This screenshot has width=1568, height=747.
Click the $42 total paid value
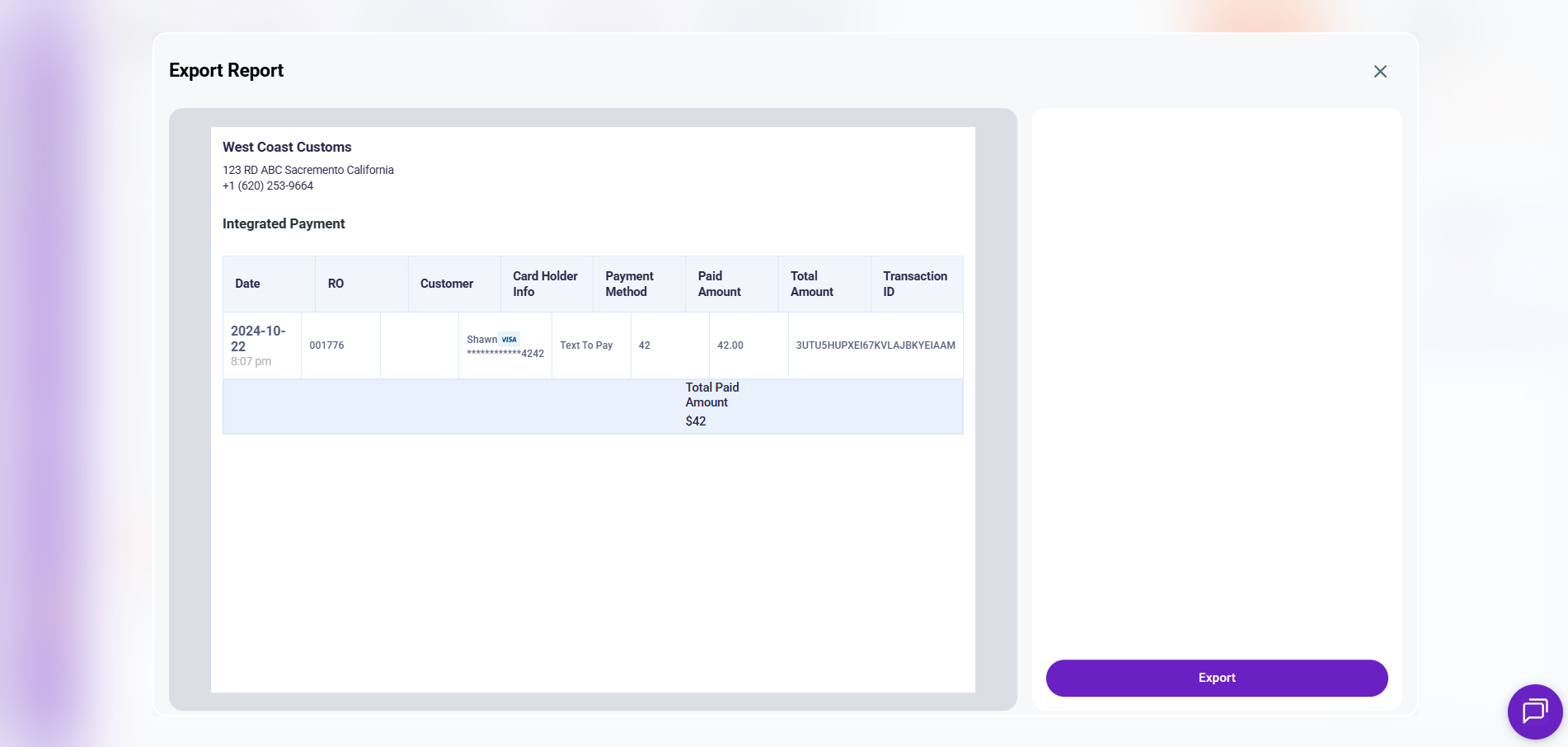[x=696, y=421]
